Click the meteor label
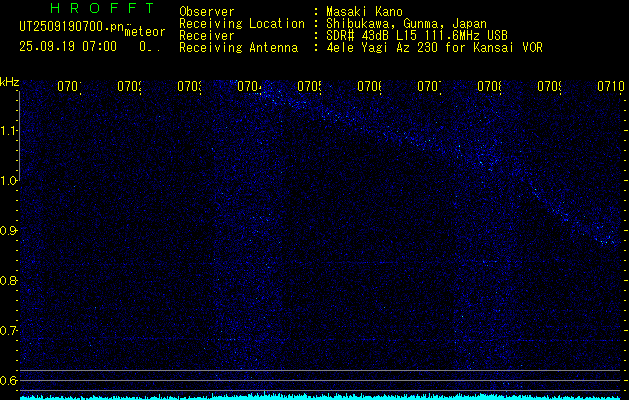This screenshot has height=400, width=629. tap(145, 31)
